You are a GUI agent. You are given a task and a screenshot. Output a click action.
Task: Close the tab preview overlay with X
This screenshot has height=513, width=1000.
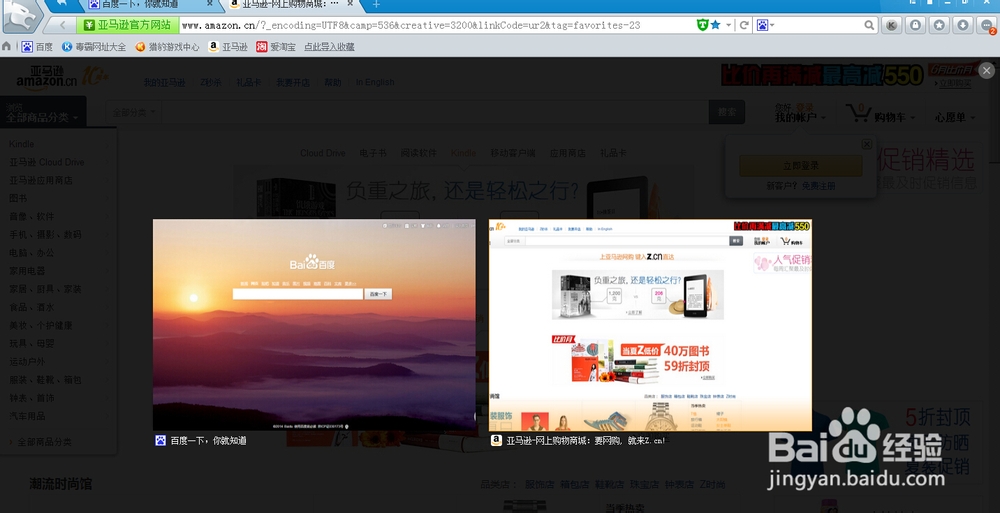pyautogui.click(x=987, y=70)
